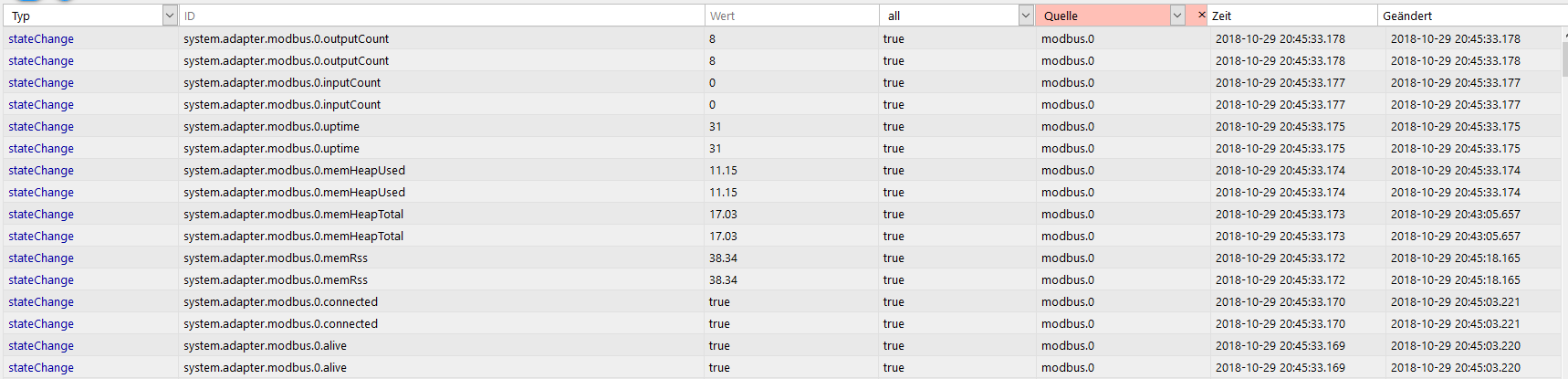Viewport: 1568px width, 379px height.
Task: Click the first memHeapUsed value 11.15
Action: [x=723, y=171]
